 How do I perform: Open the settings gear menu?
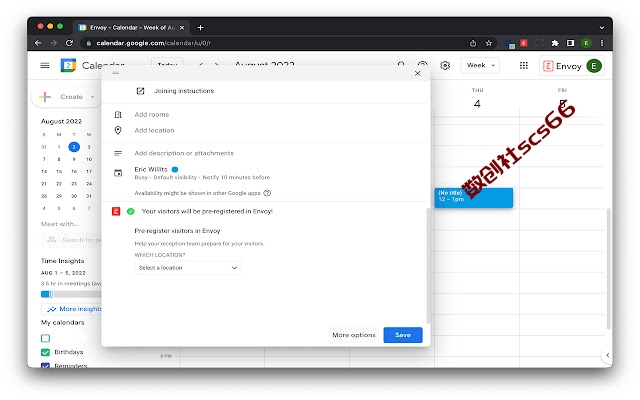[x=445, y=65]
